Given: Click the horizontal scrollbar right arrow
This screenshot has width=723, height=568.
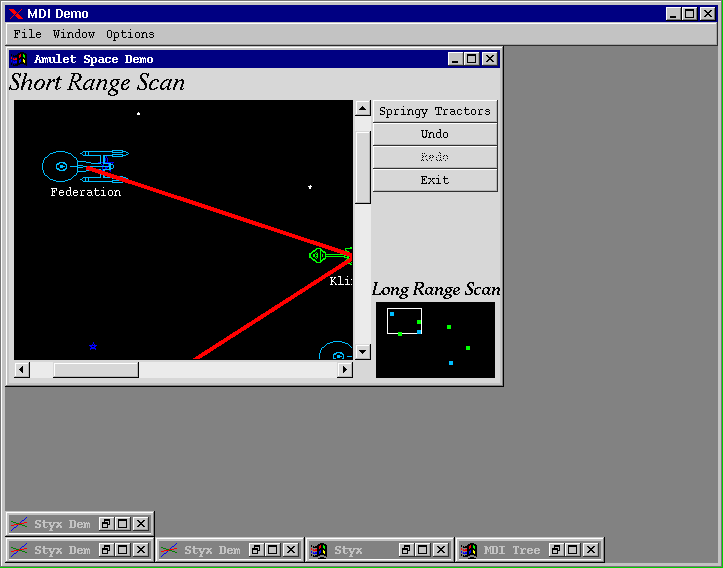Looking at the screenshot, I should [x=345, y=370].
